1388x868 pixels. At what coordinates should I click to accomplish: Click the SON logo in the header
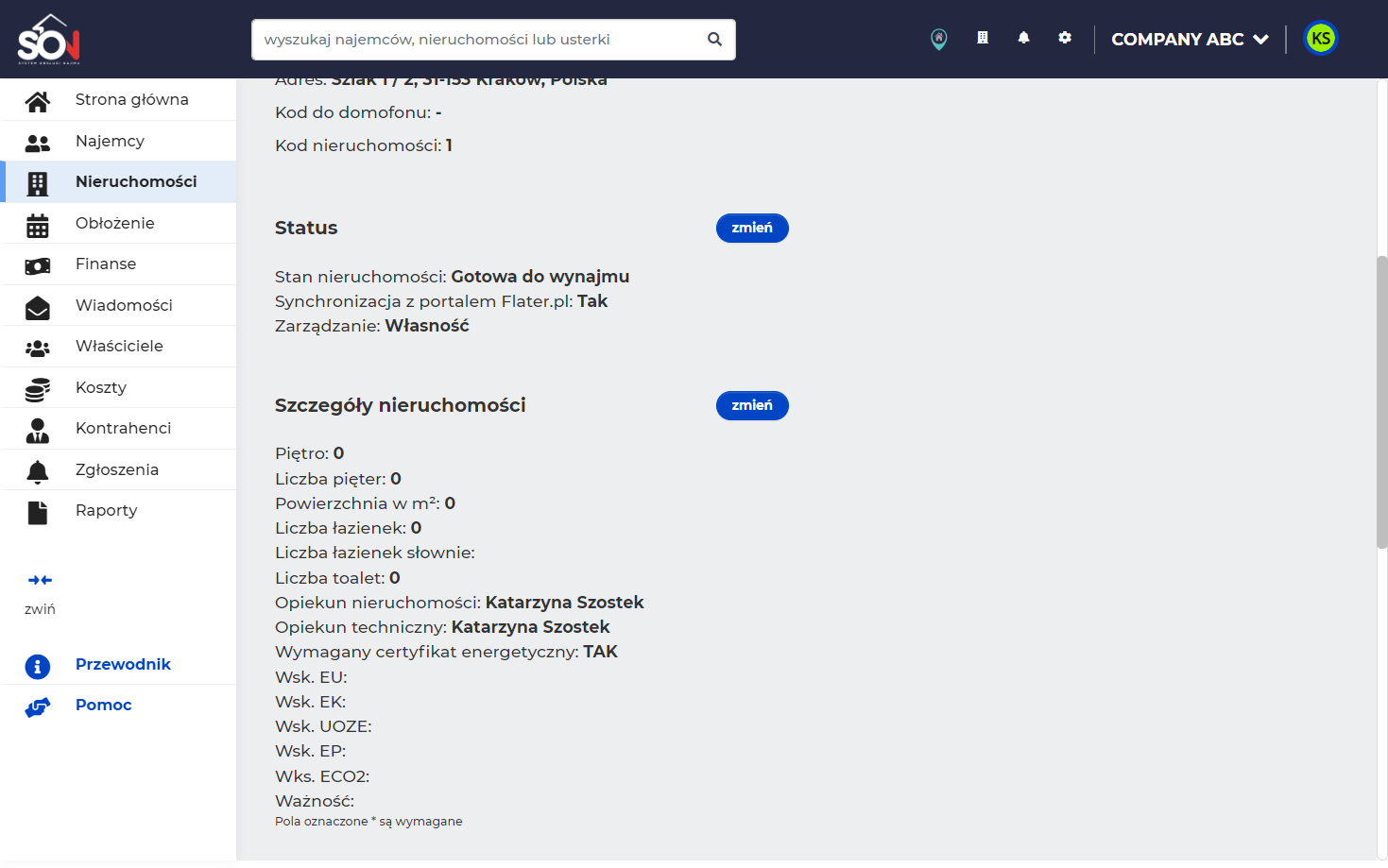[x=49, y=39]
